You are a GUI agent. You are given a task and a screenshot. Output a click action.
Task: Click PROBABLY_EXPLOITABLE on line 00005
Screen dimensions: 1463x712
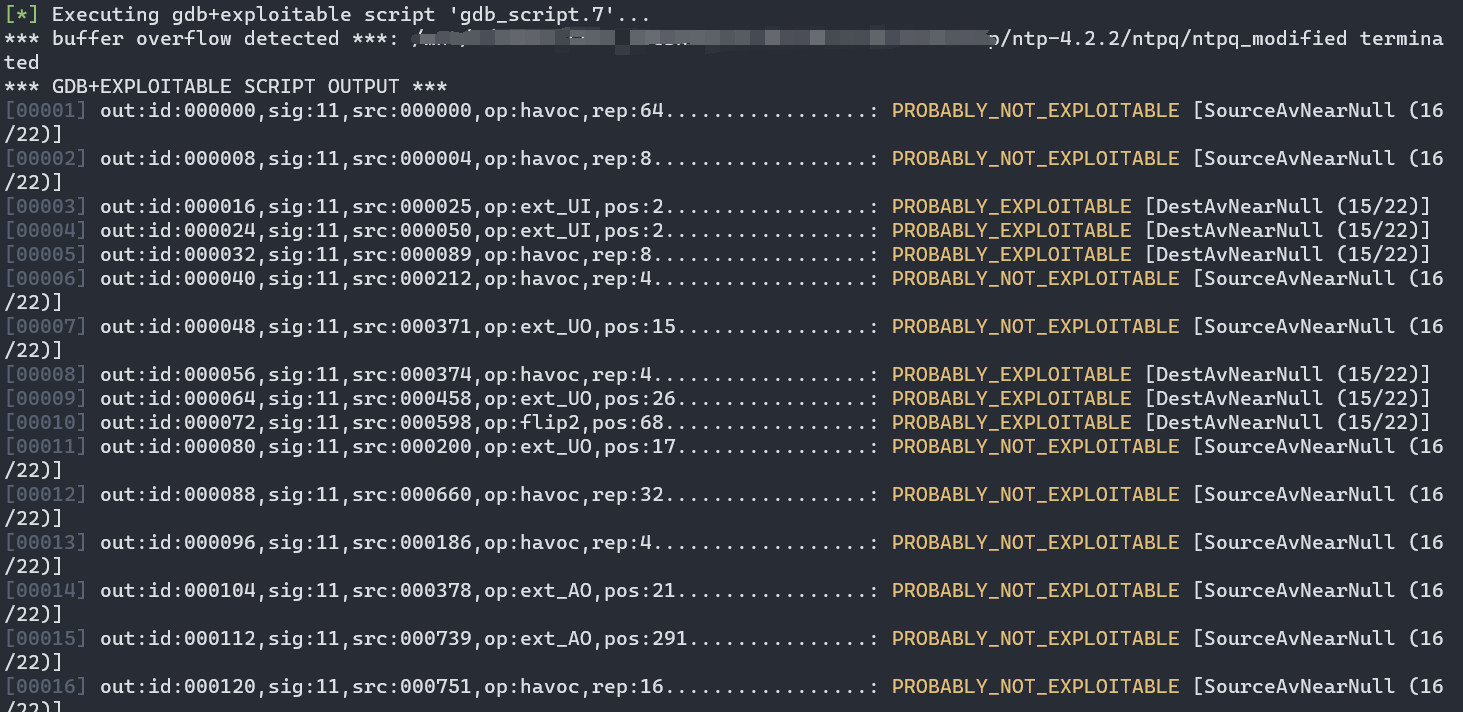point(1012,255)
